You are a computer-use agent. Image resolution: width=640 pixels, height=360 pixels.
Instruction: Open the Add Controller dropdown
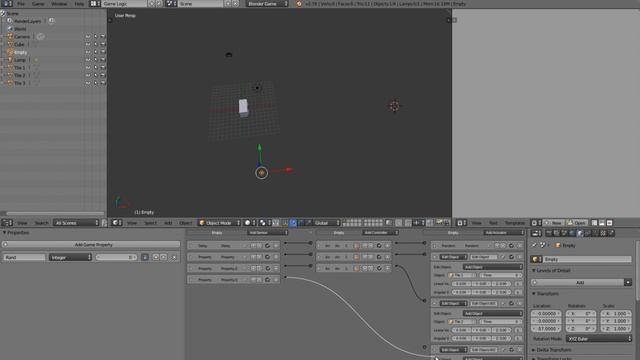[x=380, y=233]
